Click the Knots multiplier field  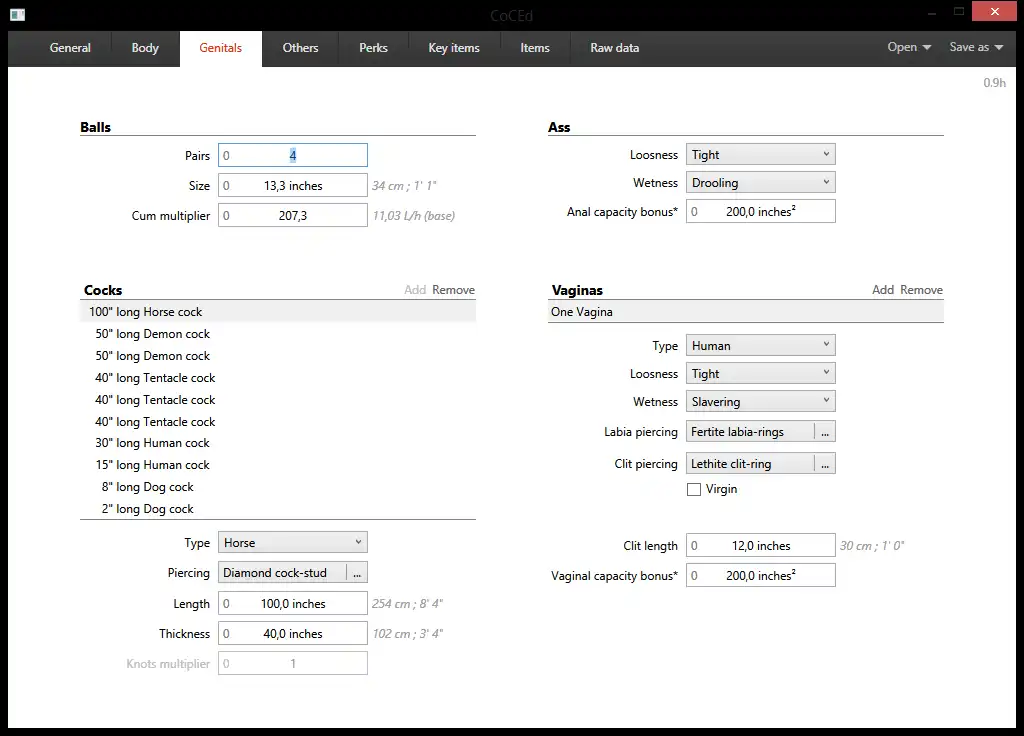coord(293,664)
